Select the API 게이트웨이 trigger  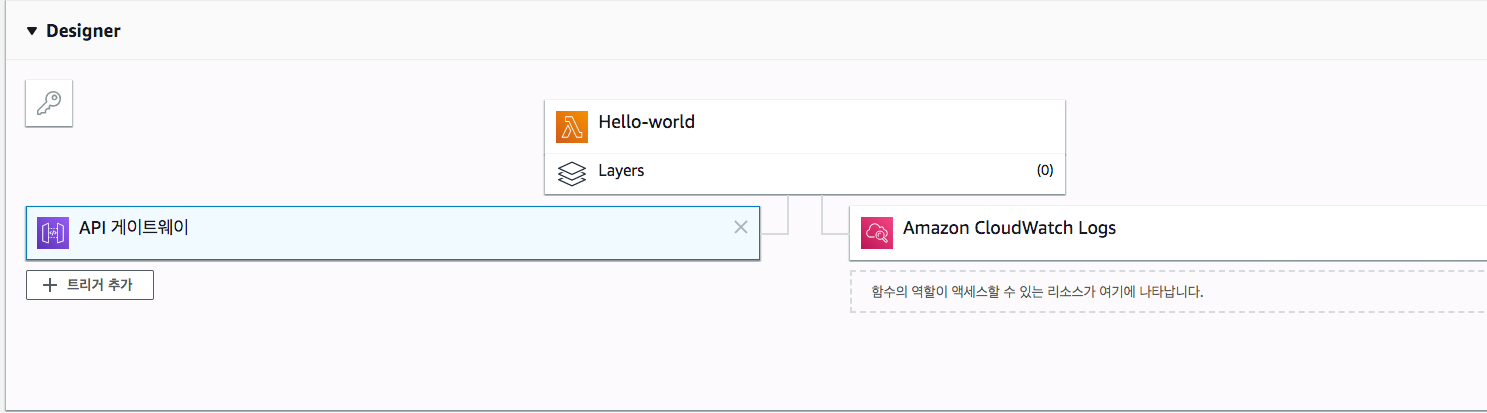392,233
